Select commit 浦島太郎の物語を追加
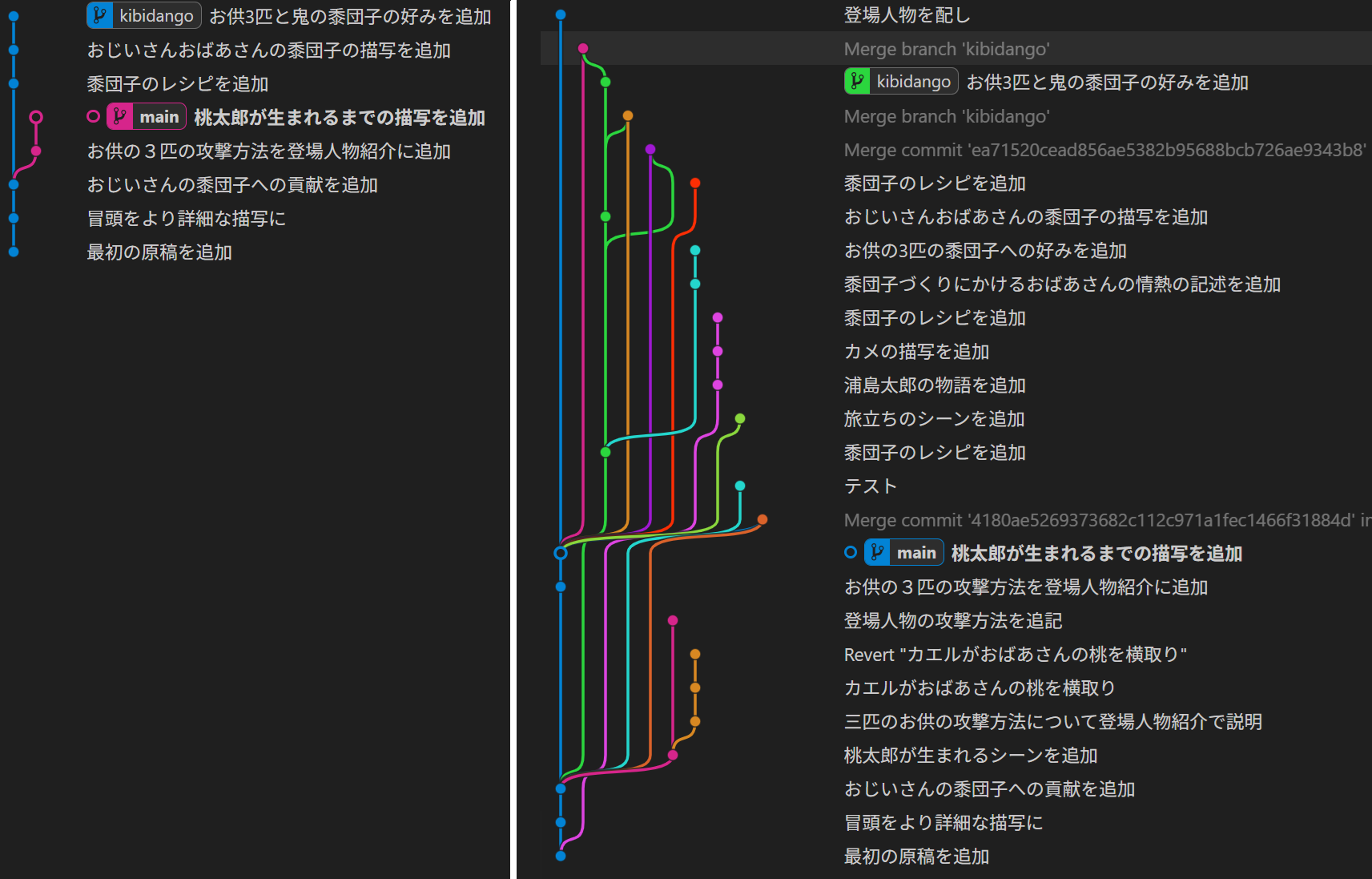The width and height of the screenshot is (1372, 879). click(x=935, y=386)
